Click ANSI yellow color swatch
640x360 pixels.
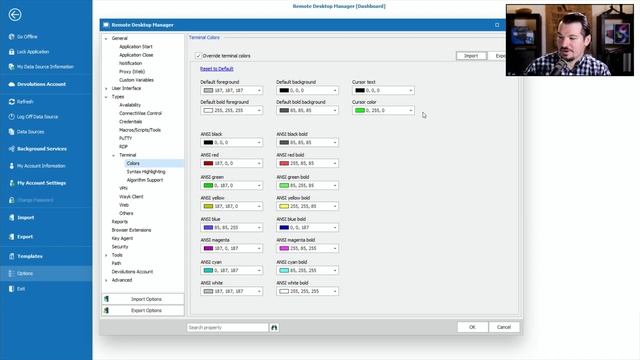[208, 207]
